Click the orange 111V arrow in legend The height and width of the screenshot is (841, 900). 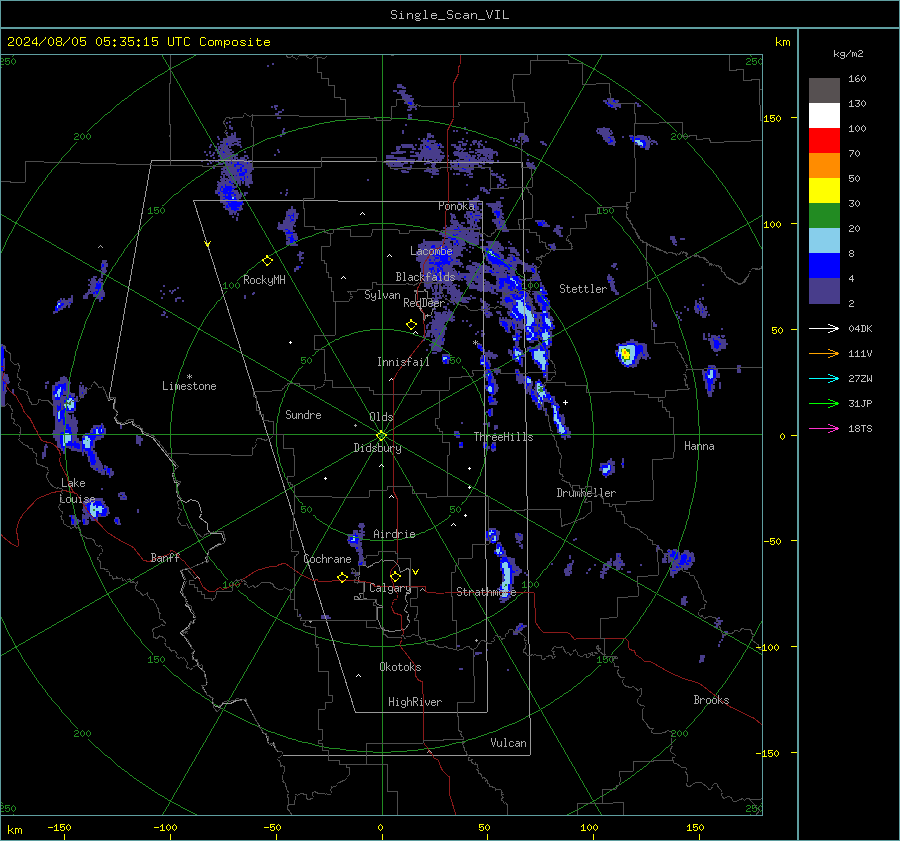[824, 354]
